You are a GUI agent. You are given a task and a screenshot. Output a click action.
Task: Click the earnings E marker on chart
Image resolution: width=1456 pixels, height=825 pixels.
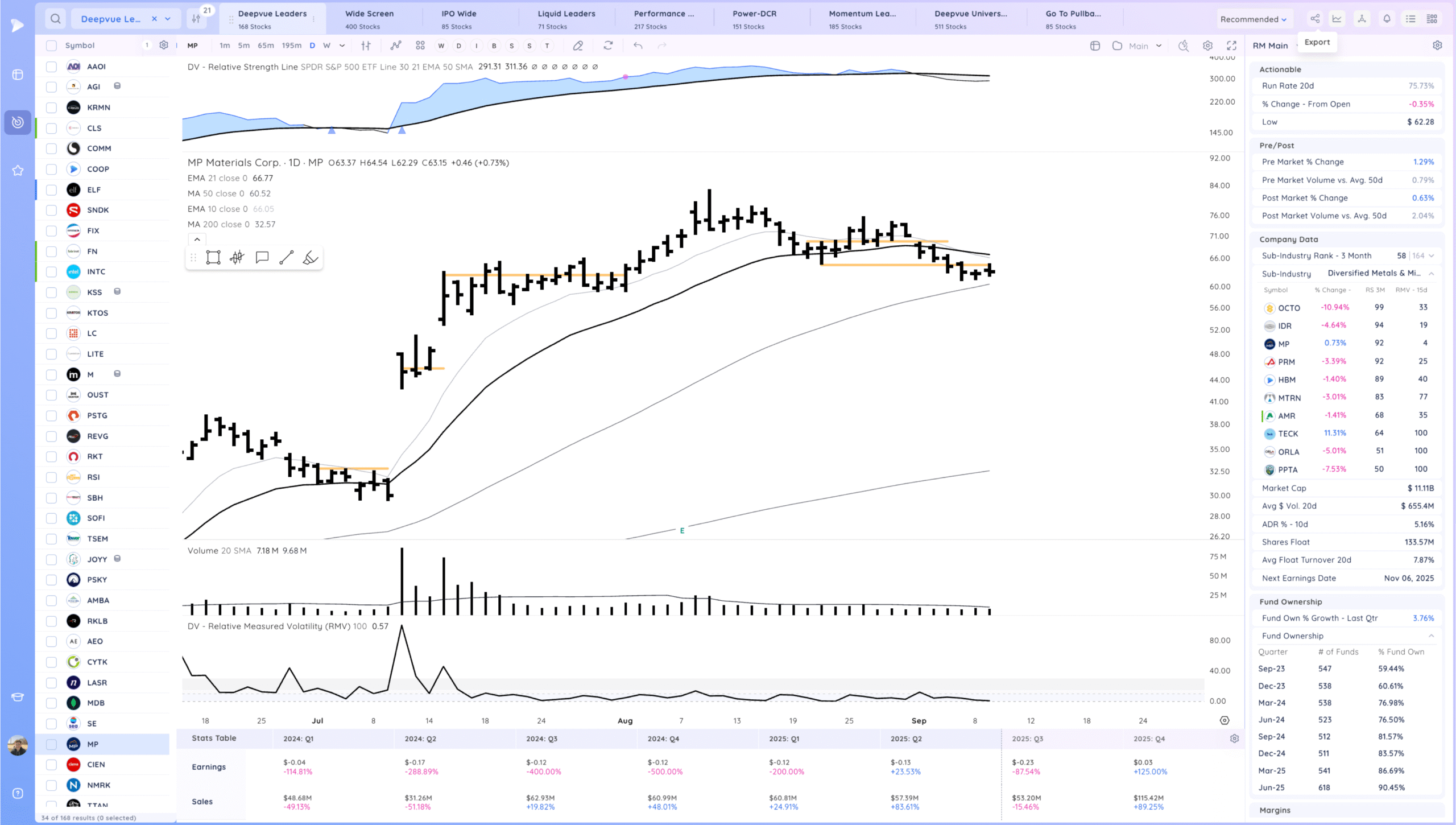[682, 530]
